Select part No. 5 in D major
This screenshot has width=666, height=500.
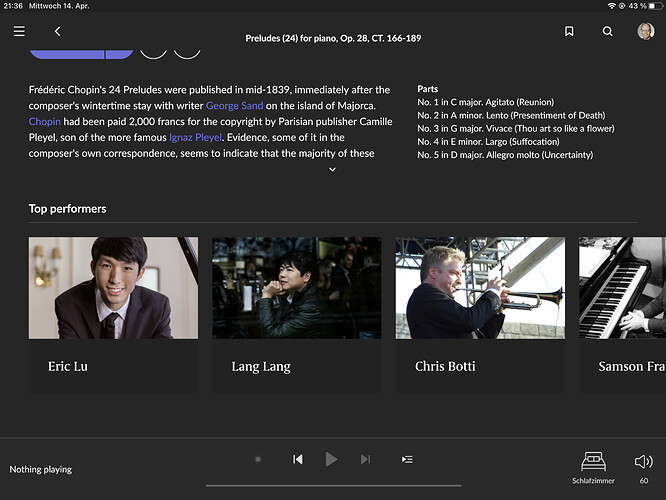(505, 155)
